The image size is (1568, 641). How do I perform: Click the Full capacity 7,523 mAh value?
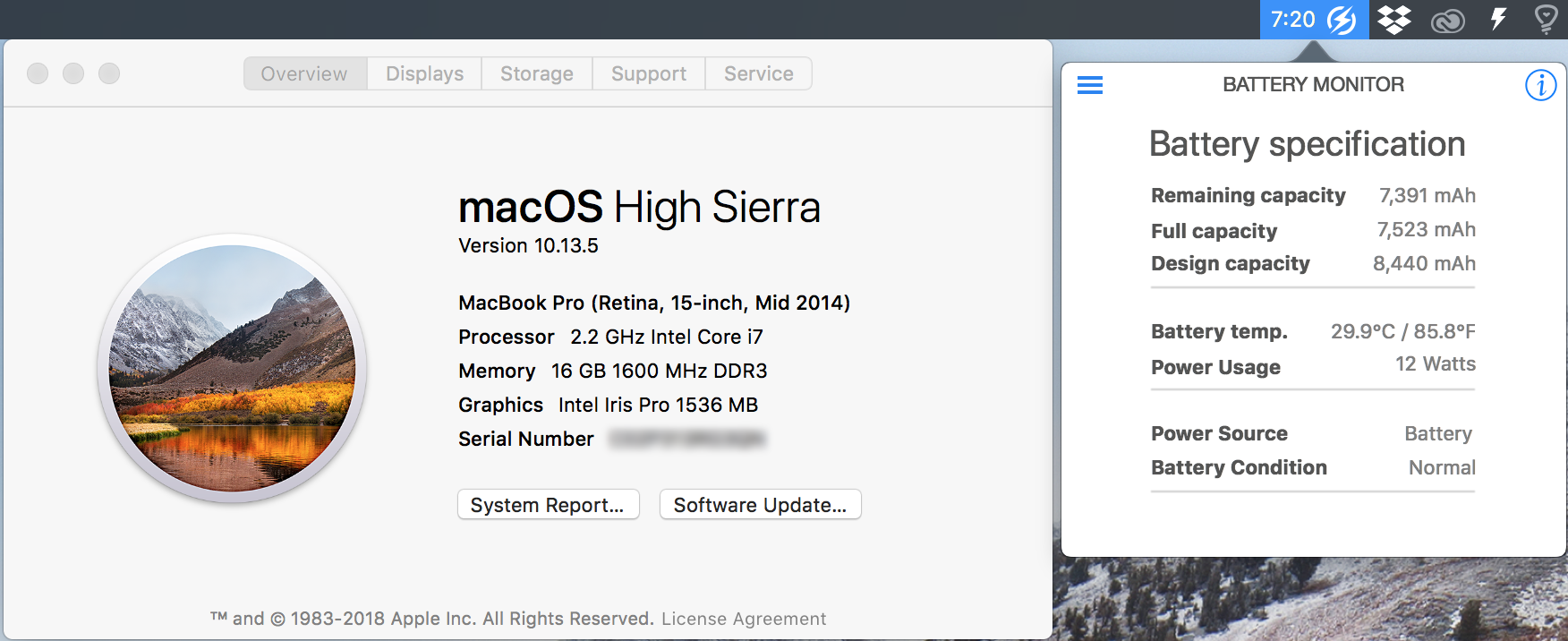coord(1427,229)
